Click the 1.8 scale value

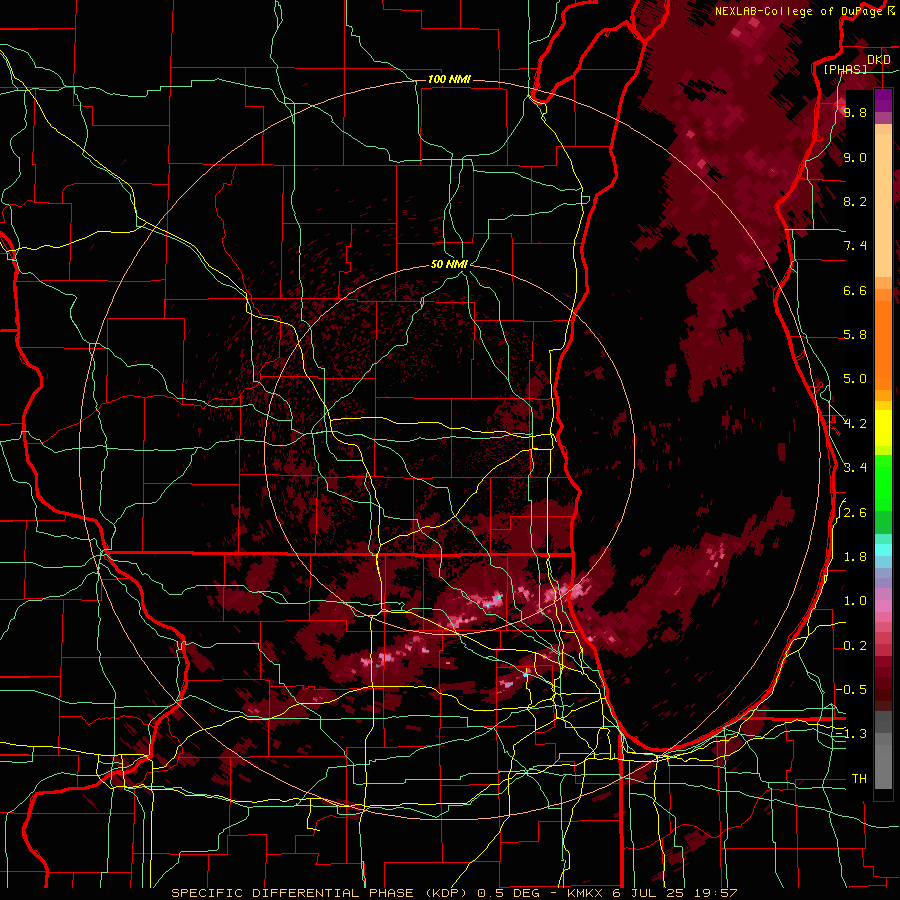tap(855, 557)
